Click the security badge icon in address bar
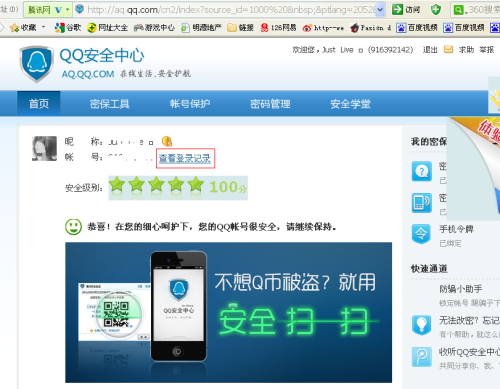 point(79,9)
